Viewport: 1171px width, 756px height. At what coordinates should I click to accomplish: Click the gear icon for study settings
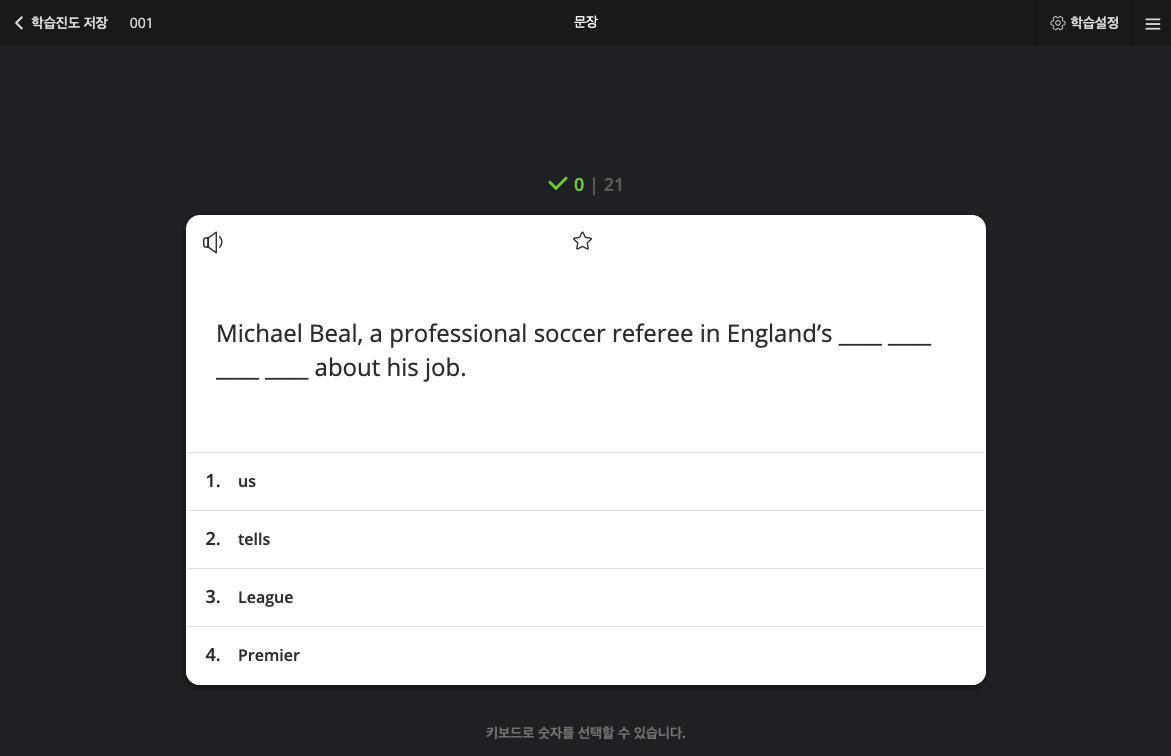point(1057,23)
